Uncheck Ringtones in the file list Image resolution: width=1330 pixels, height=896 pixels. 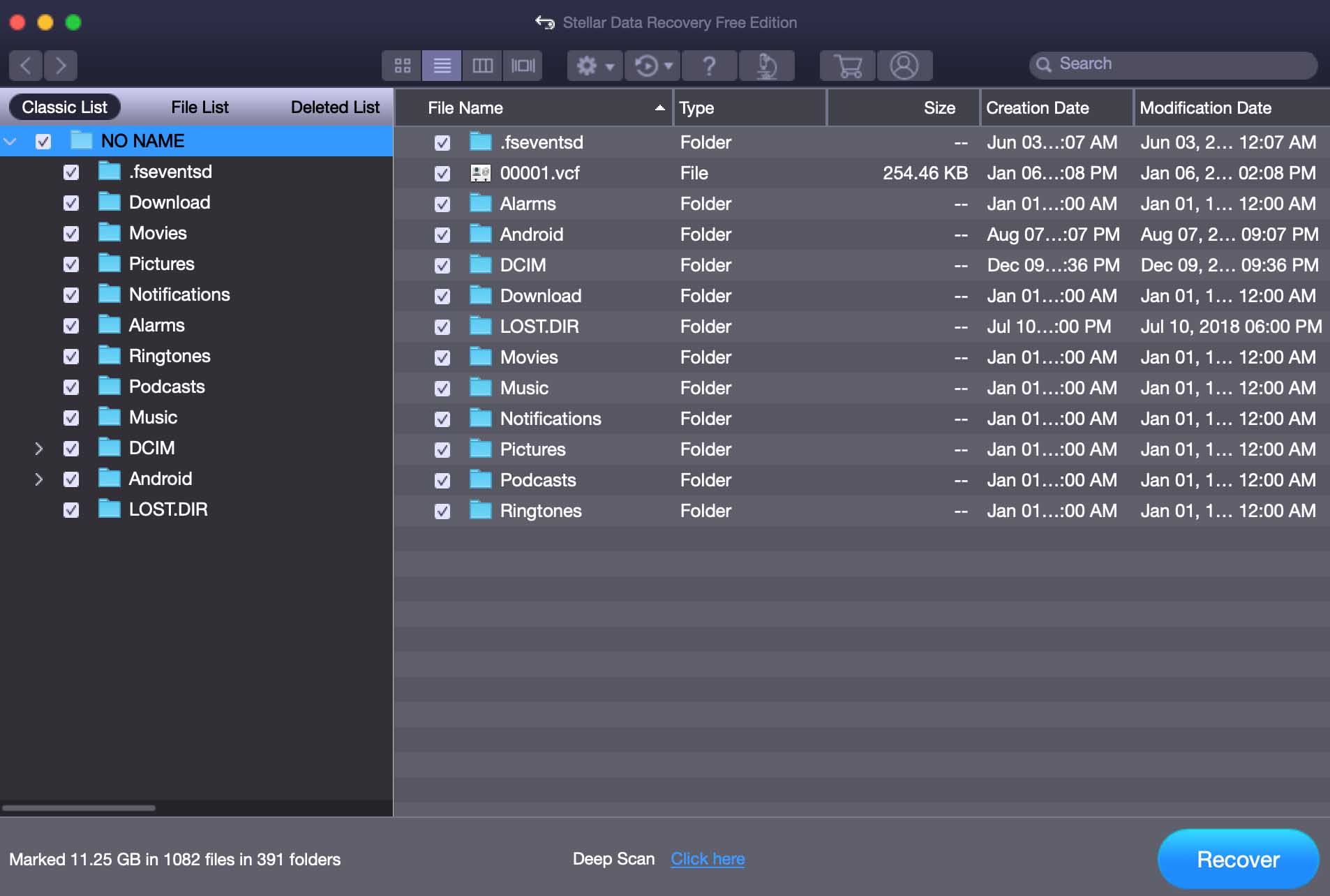(x=442, y=512)
